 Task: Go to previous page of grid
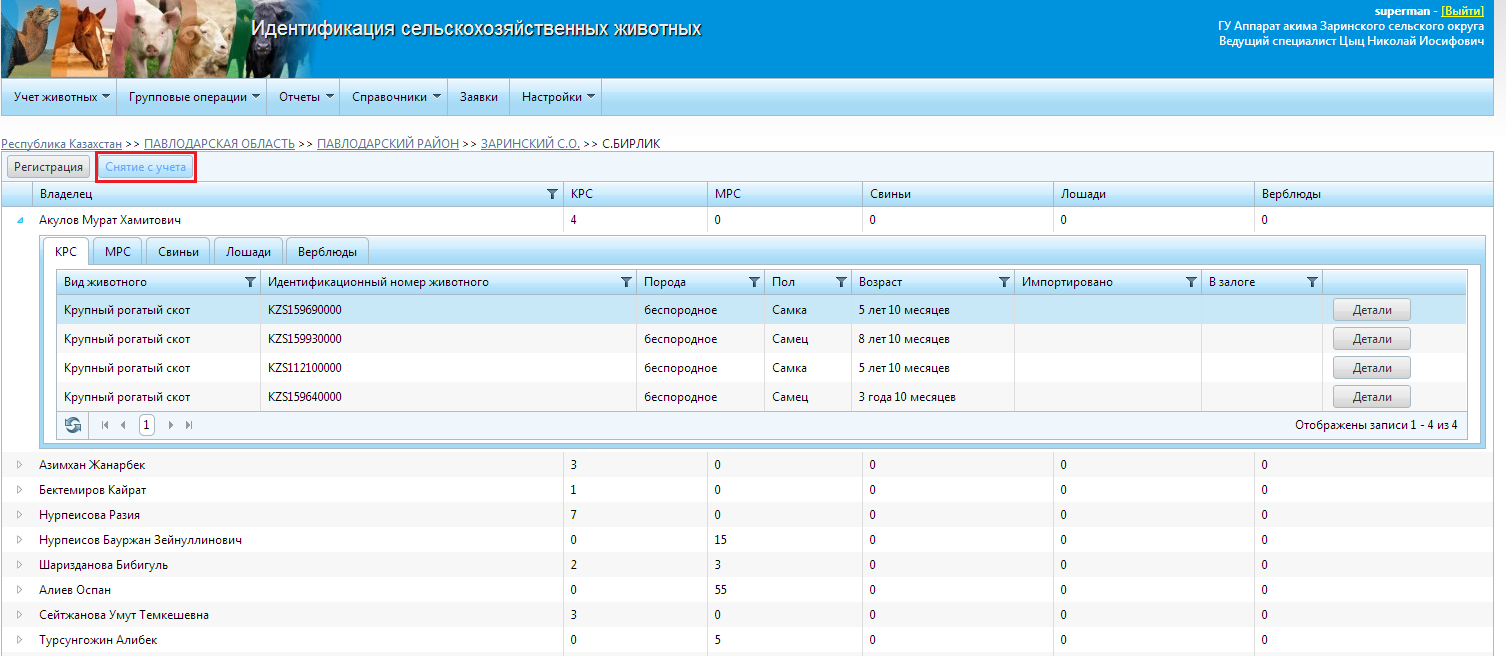(123, 425)
